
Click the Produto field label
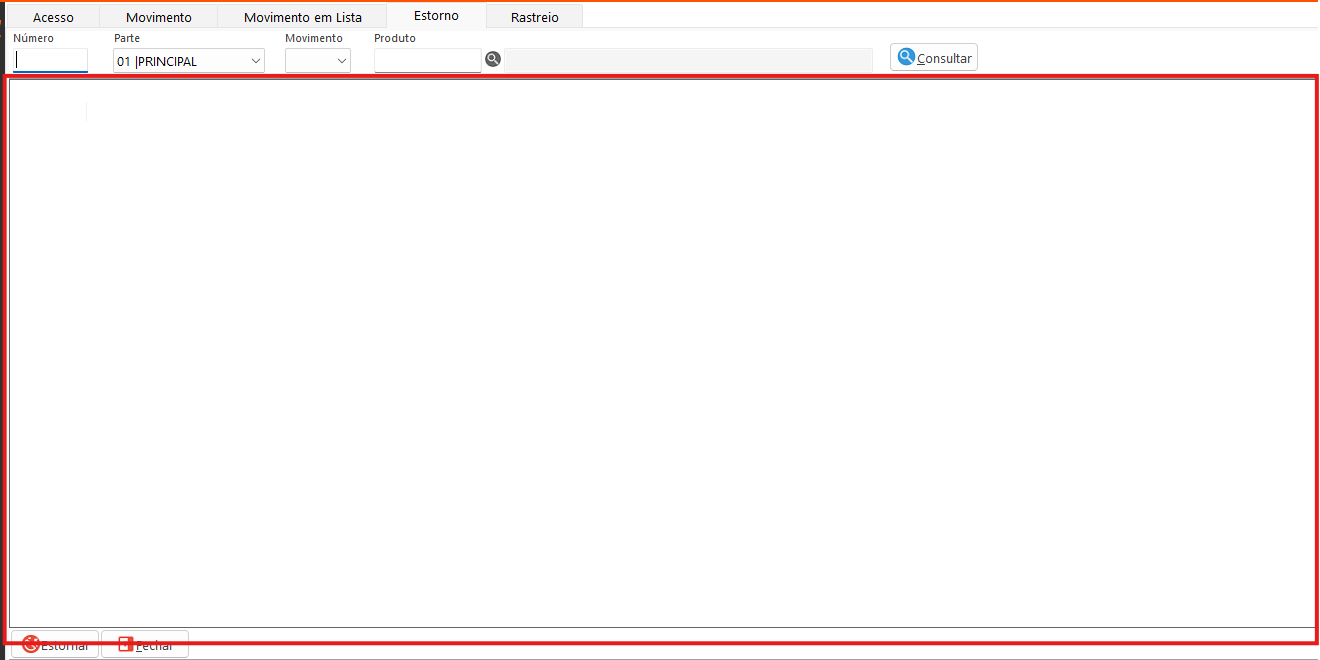pyautogui.click(x=395, y=38)
